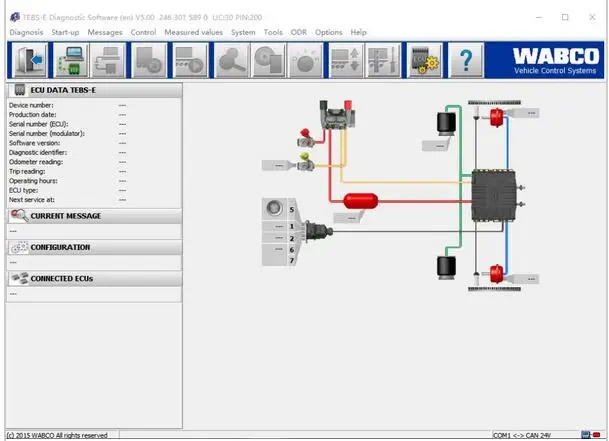Click the CURRENT MESSAGE magnifier icon
This screenshot has height=441, width=609.
tap(19, 215)
